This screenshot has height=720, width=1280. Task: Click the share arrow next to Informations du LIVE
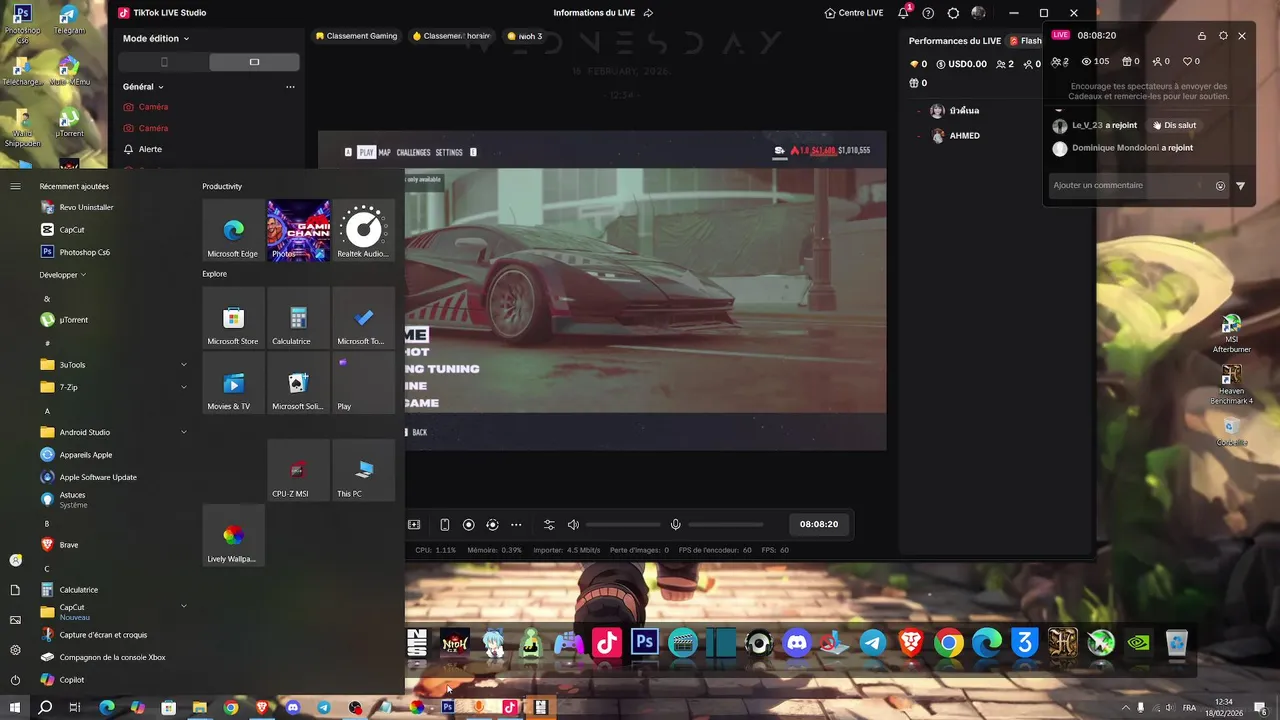[x=648, y=13]
